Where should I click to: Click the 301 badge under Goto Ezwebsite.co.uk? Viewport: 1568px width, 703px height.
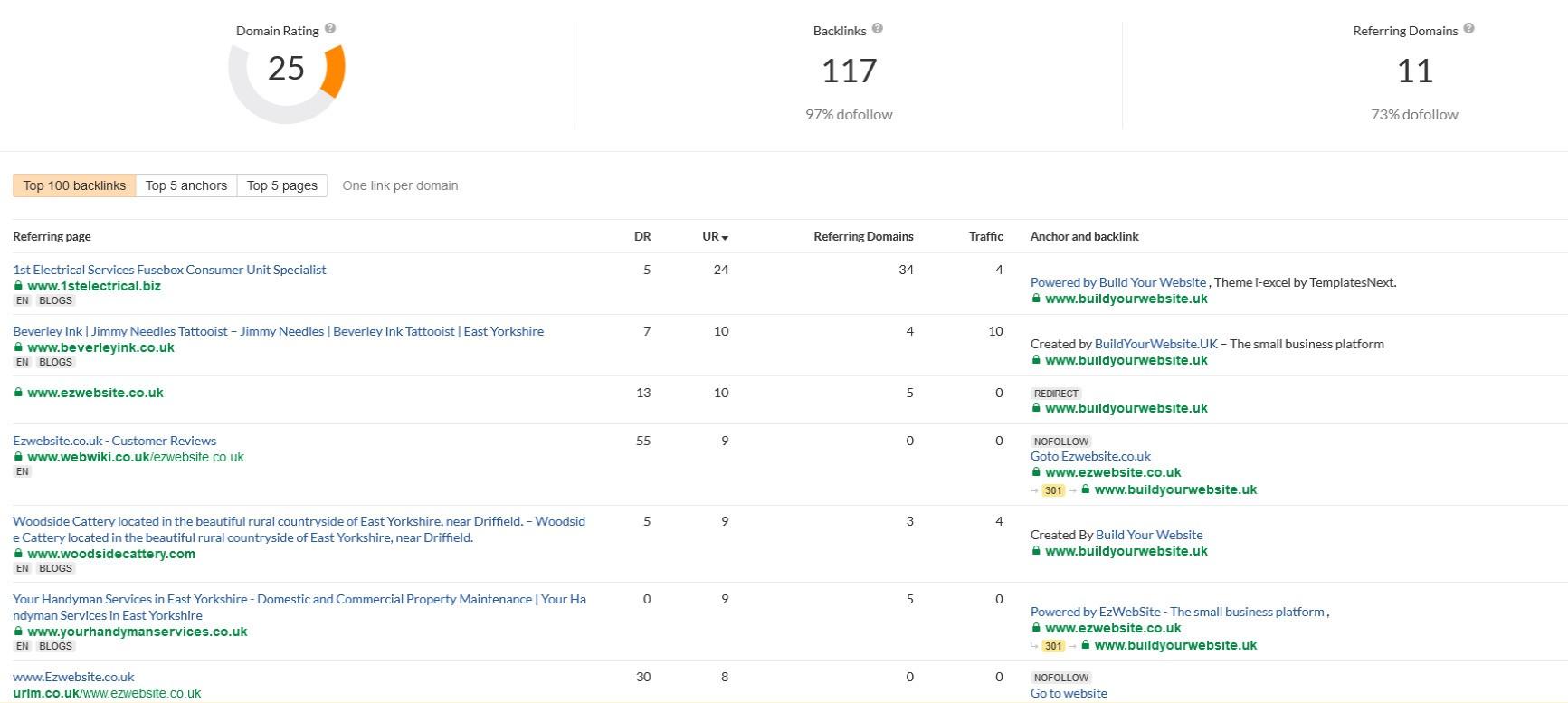(1052, 490)
